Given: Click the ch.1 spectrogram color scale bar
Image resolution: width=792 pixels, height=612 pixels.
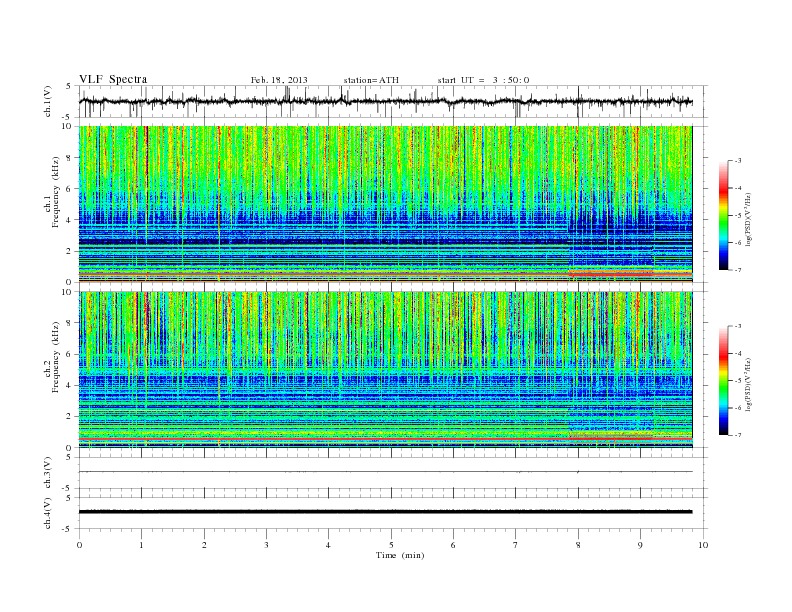Looking at the screenshot, I should (723, 216).
